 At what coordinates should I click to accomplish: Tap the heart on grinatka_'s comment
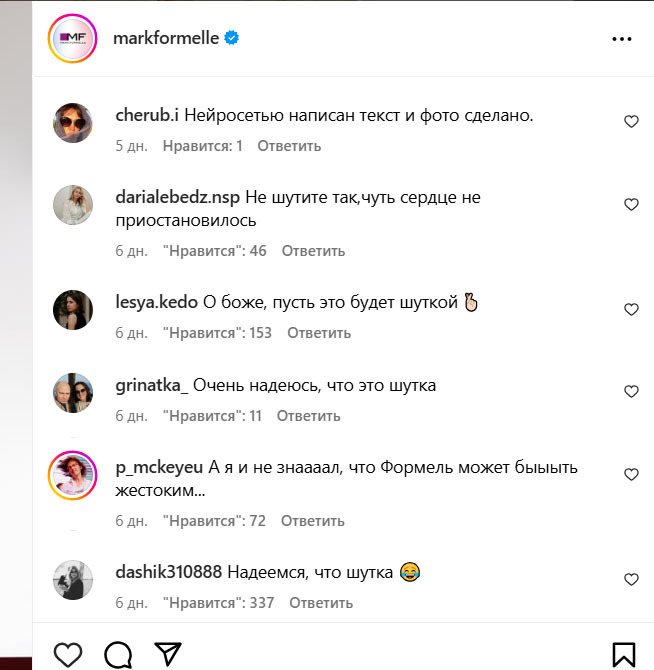coord(631,392)
